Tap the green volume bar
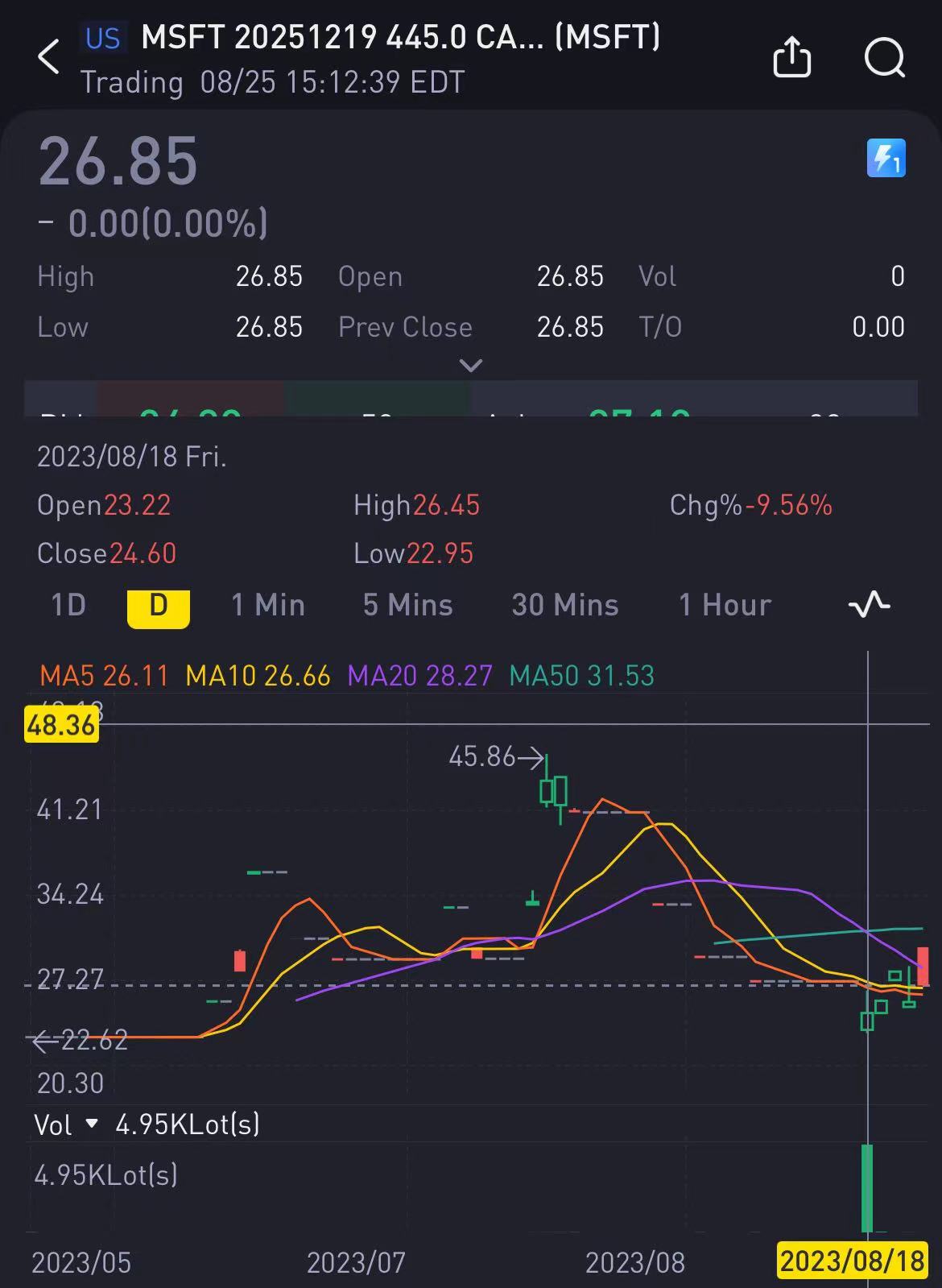 (x=867, y=1188)
